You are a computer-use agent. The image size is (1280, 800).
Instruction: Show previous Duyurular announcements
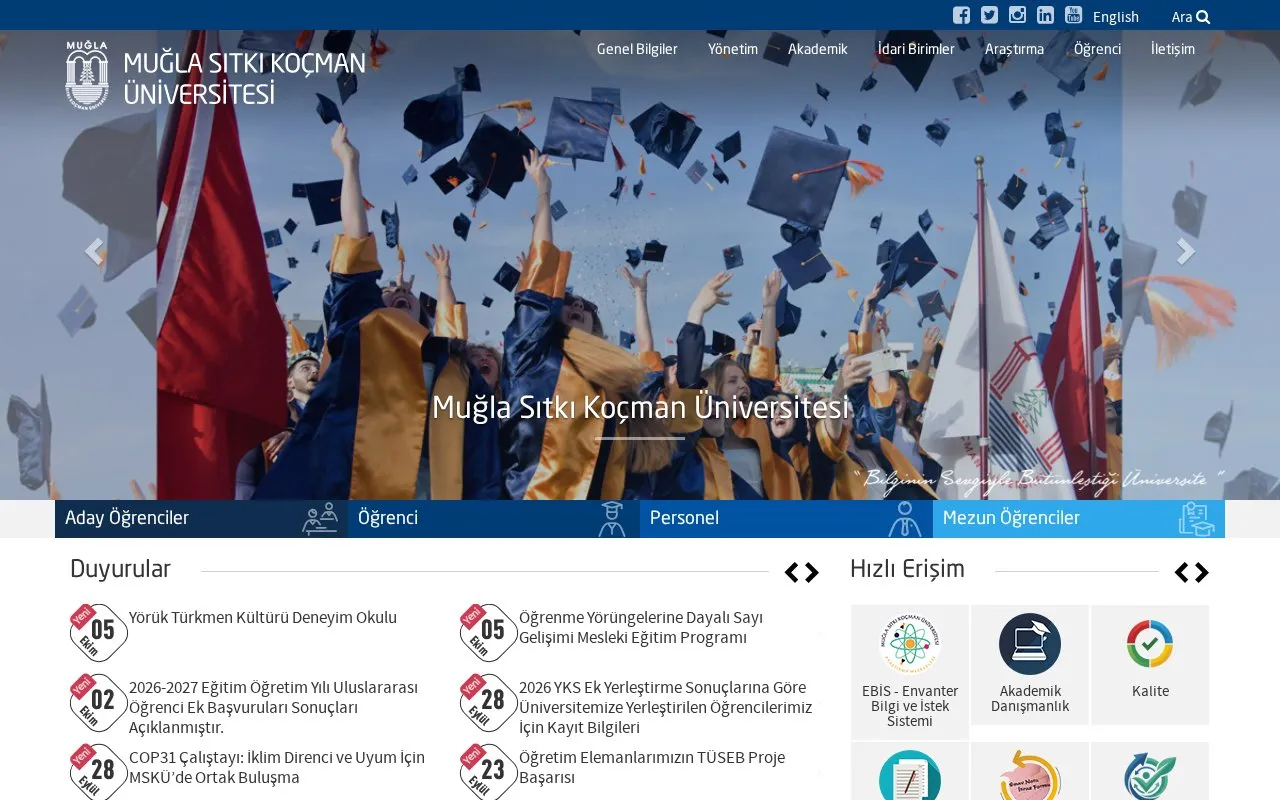(791, 573)
